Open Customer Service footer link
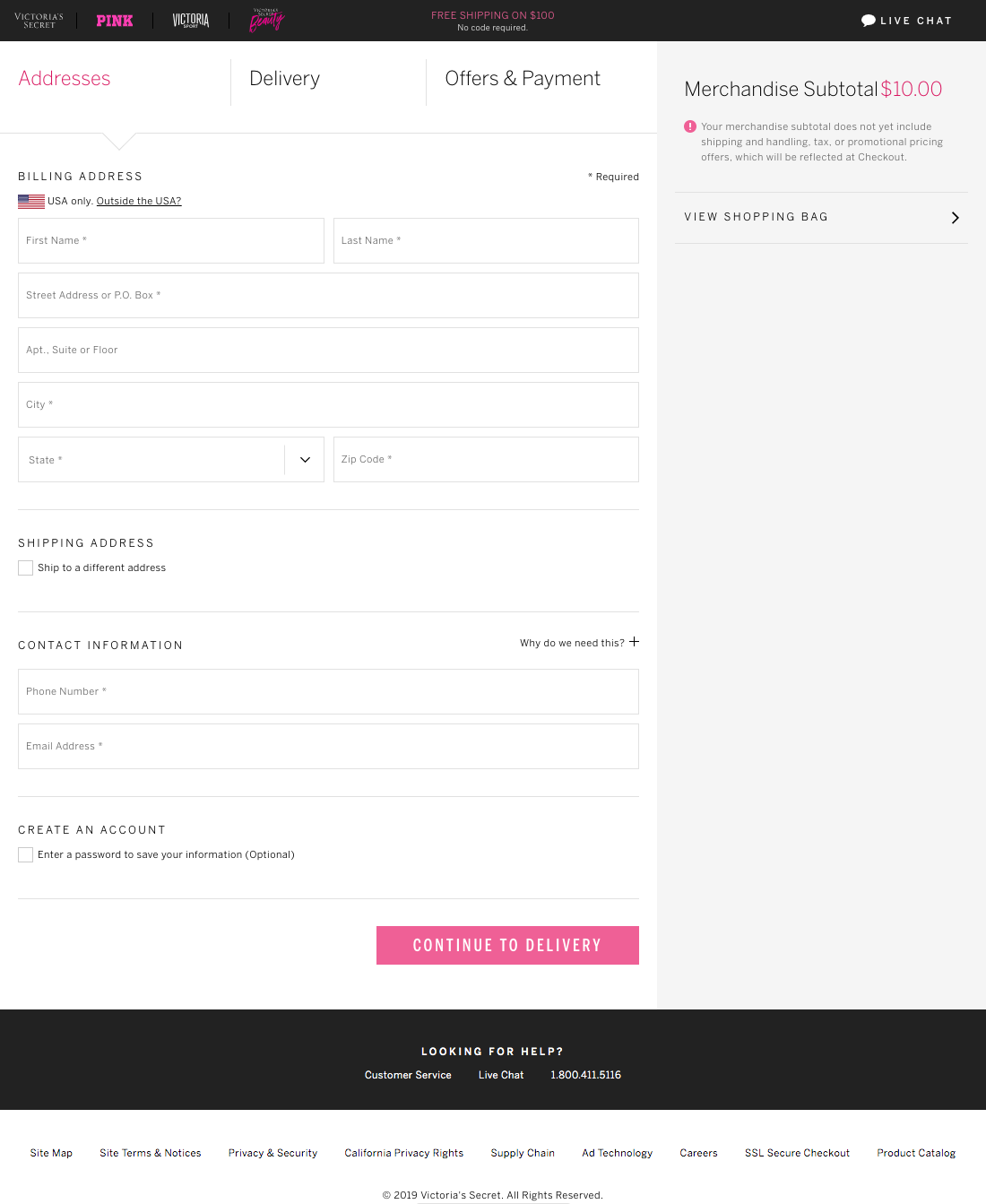 (408, 1075)
